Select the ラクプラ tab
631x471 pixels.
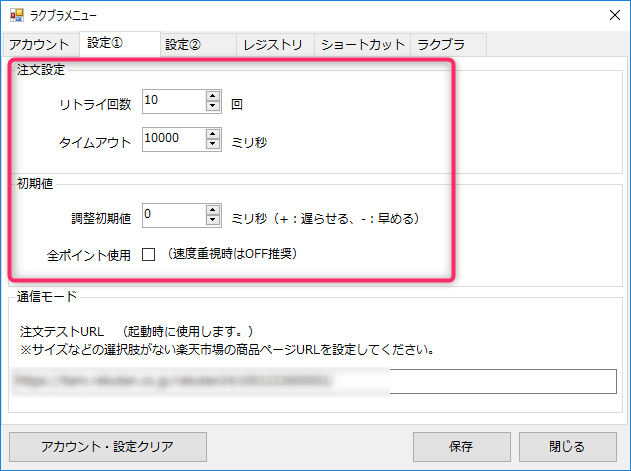coord(440,45)
